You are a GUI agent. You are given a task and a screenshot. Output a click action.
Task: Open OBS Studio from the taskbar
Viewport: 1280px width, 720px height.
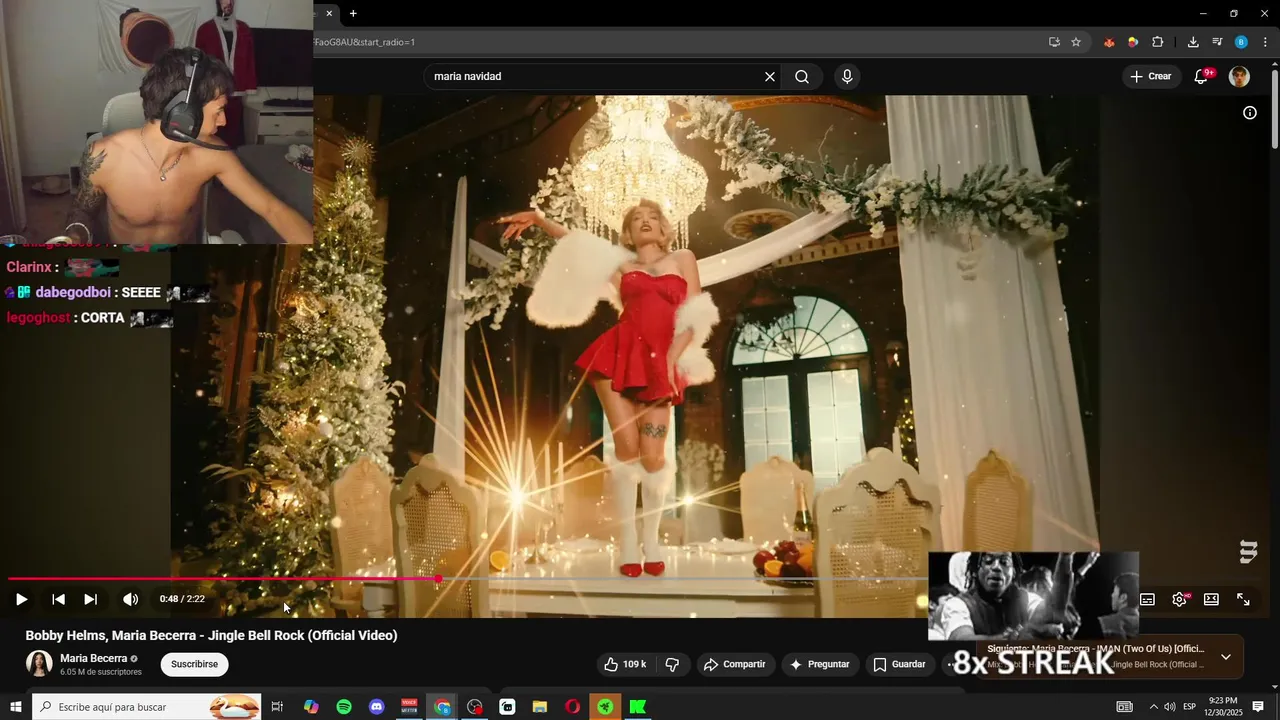[x=475, y=707]
